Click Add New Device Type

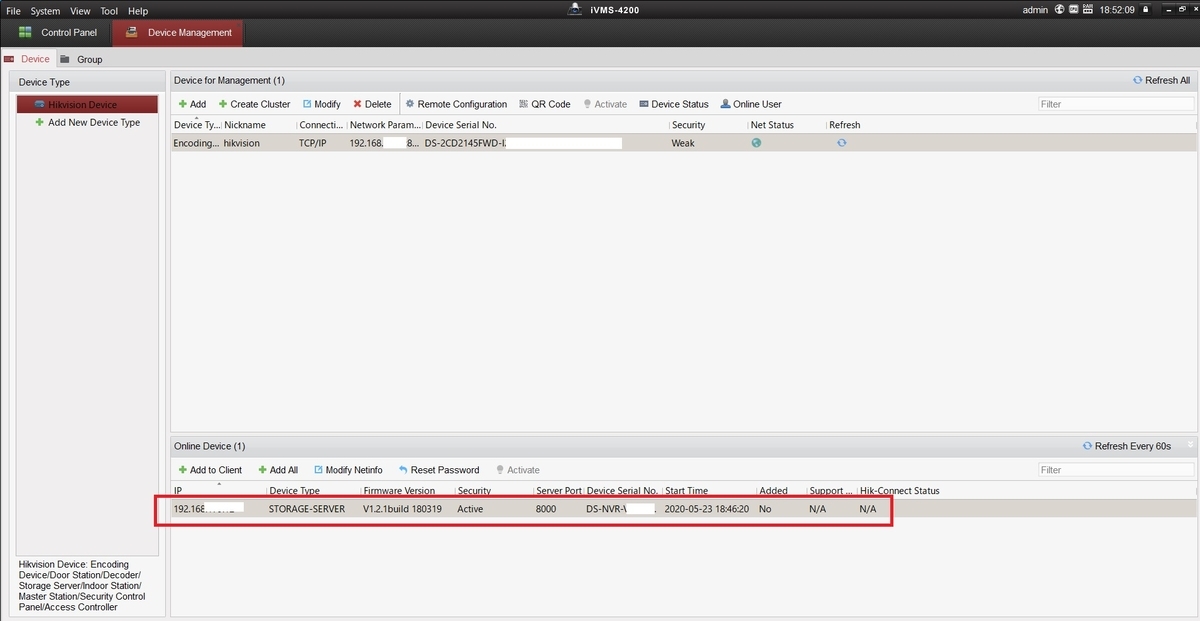click(x=87, y=122)
